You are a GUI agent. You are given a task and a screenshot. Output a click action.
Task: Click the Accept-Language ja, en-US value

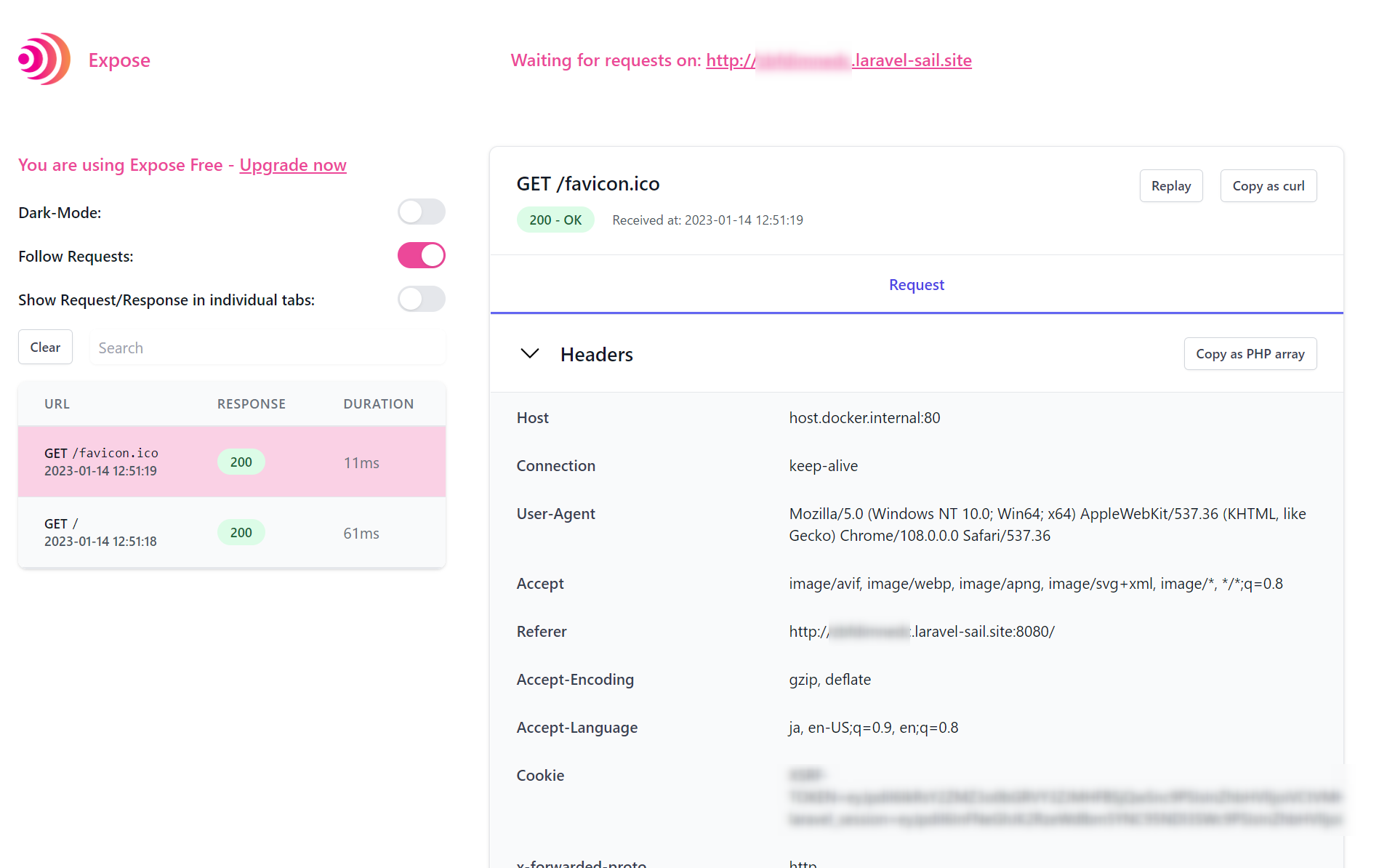(x=873, y=728)
